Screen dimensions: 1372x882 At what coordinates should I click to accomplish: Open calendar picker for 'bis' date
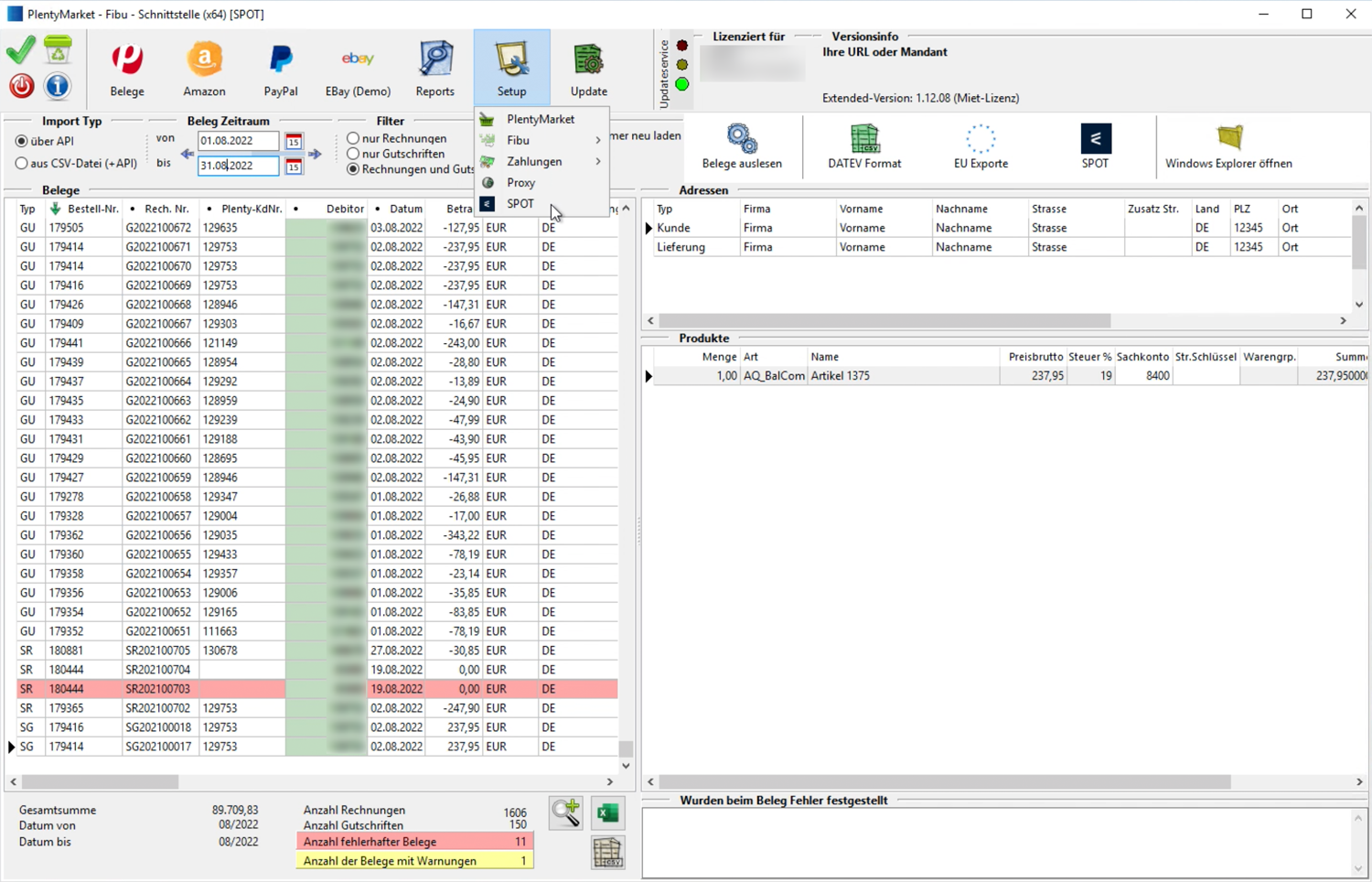tap(294, 167)
